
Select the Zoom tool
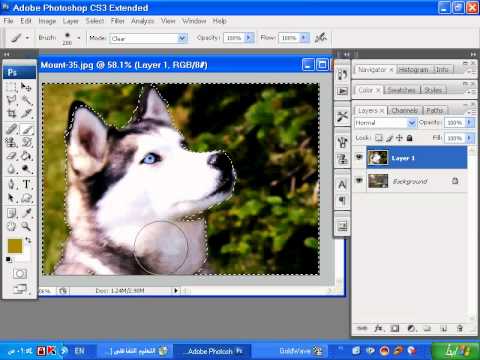26,226
